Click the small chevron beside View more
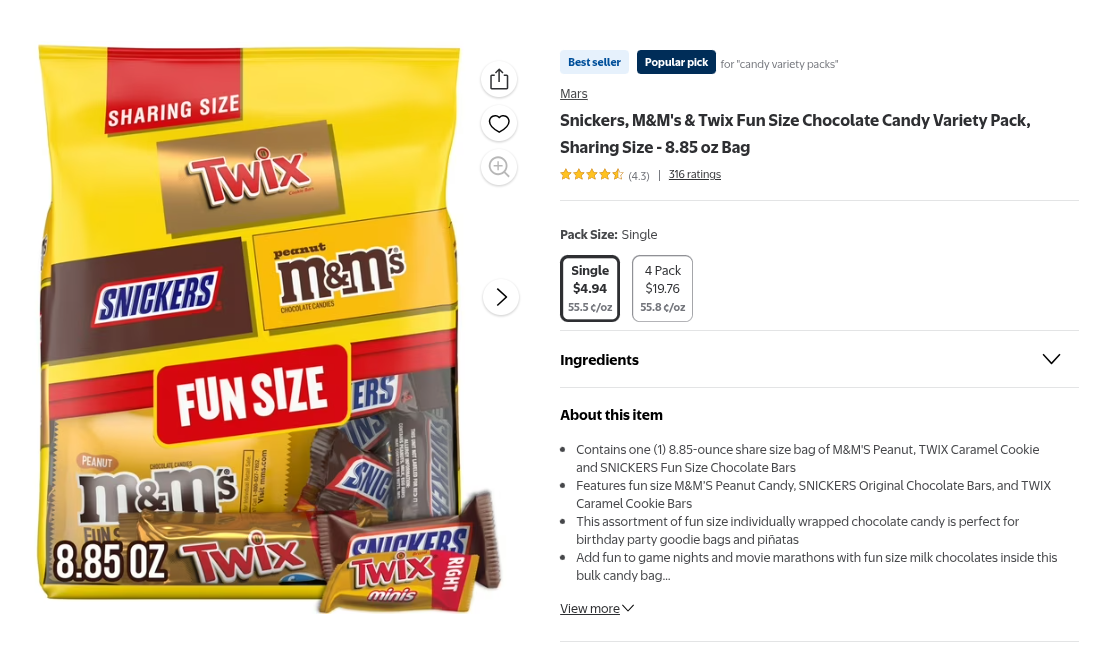 pyautogui.click(x=628, y=608)
